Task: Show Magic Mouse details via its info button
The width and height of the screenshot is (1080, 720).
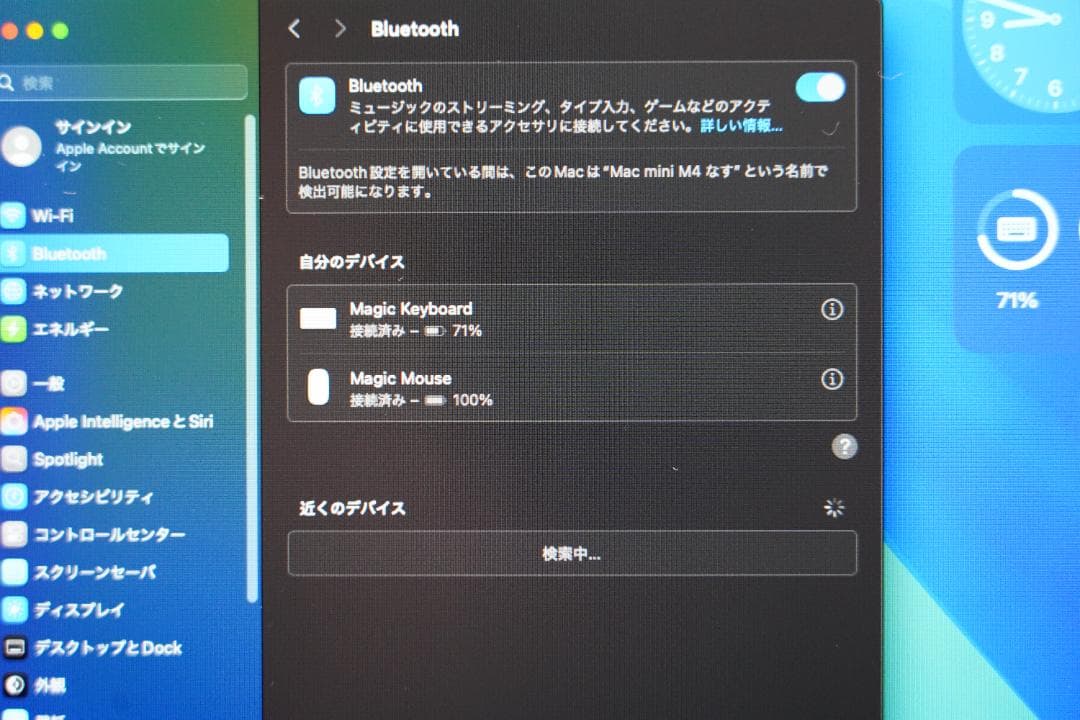Action: coord(832,380)
